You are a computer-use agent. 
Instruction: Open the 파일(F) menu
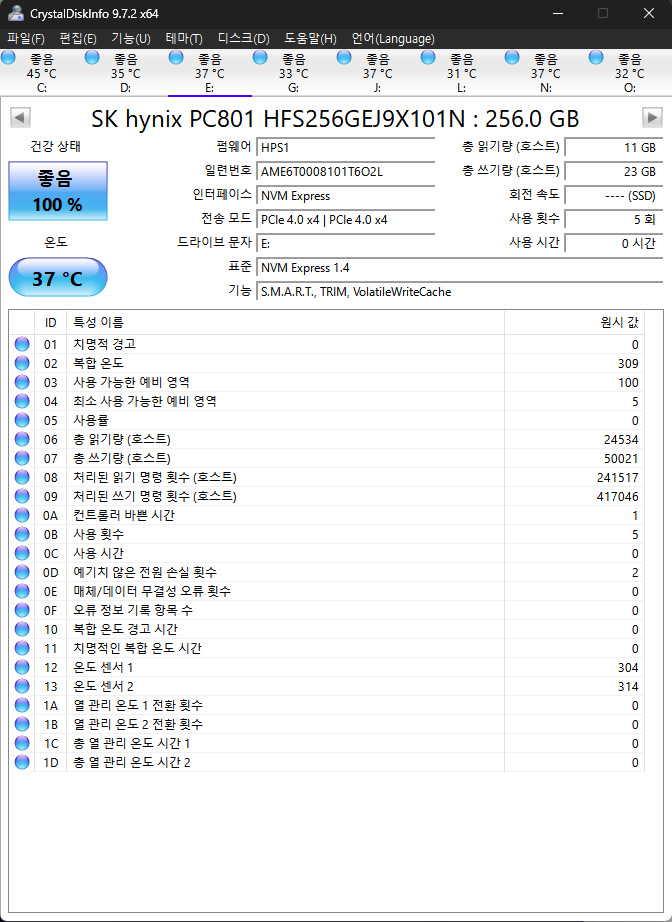[26, 39]
